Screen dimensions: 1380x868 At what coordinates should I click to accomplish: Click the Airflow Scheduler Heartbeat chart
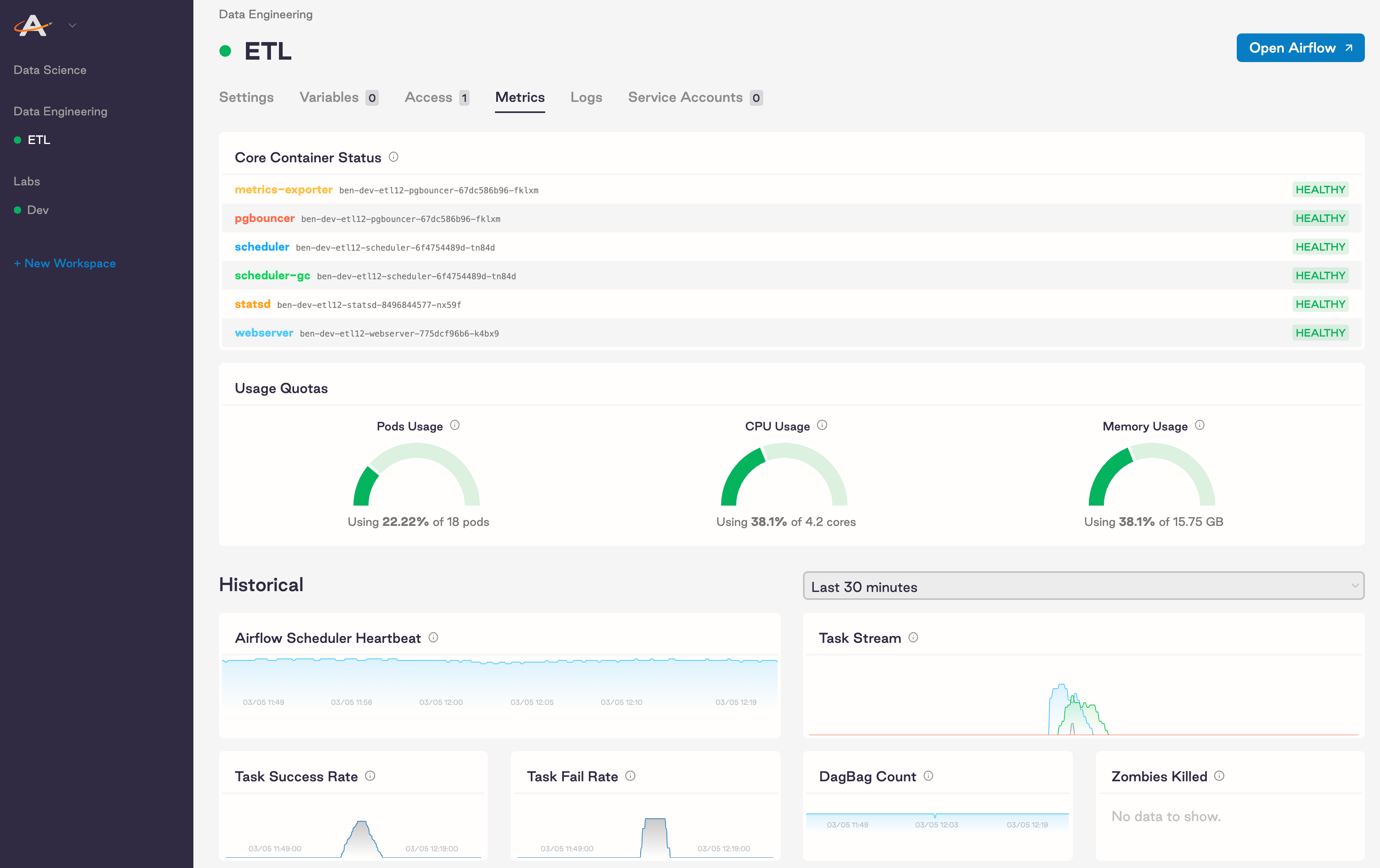500,683
